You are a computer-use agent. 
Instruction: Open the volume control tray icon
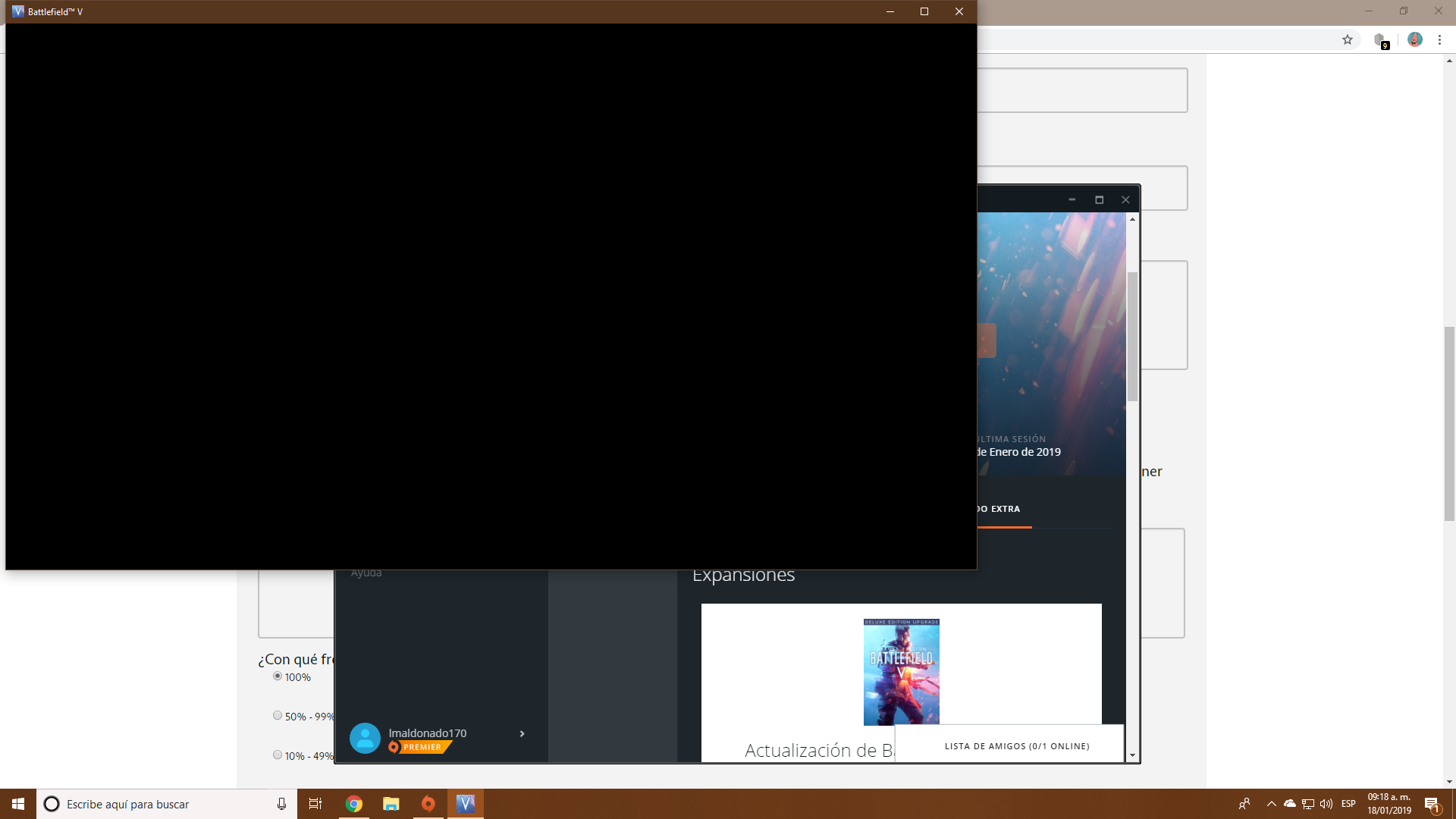click(1326, 804)
